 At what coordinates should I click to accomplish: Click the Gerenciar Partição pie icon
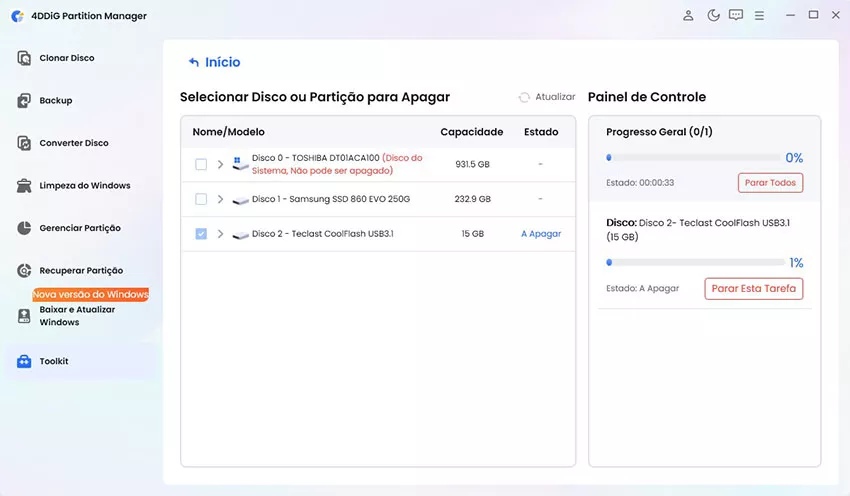tap(24, 228)
